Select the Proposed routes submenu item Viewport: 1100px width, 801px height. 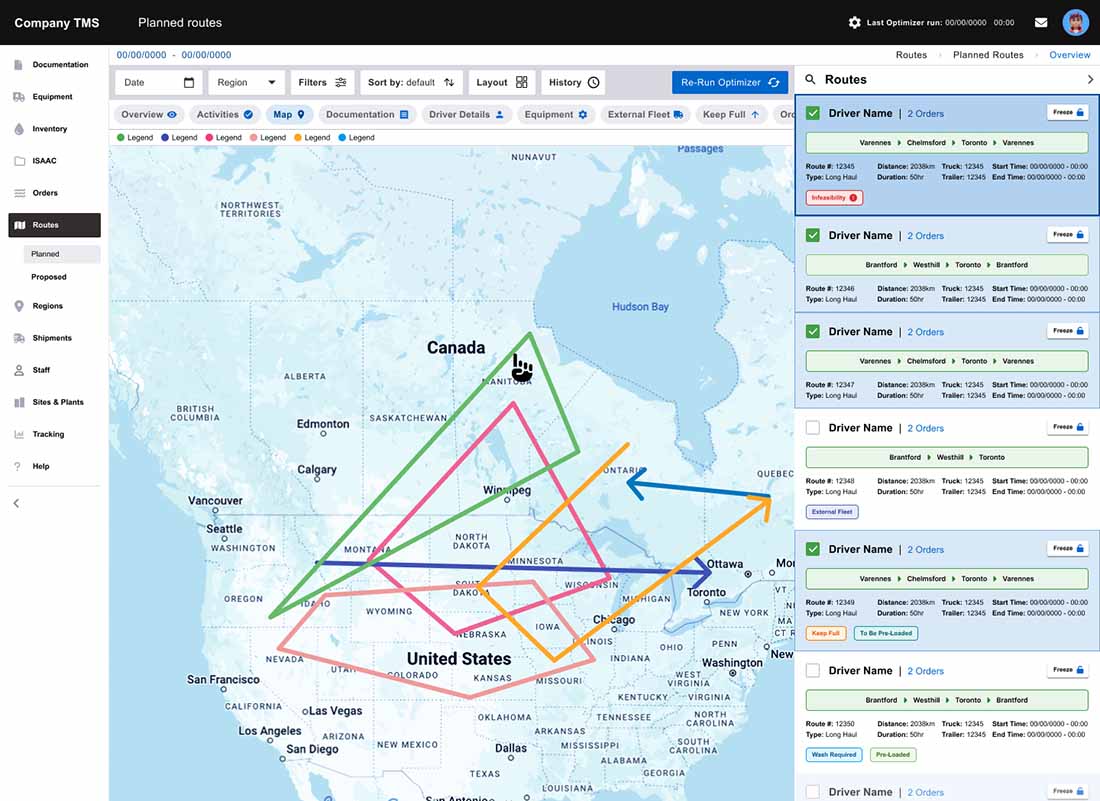click(x=49, y=277)
